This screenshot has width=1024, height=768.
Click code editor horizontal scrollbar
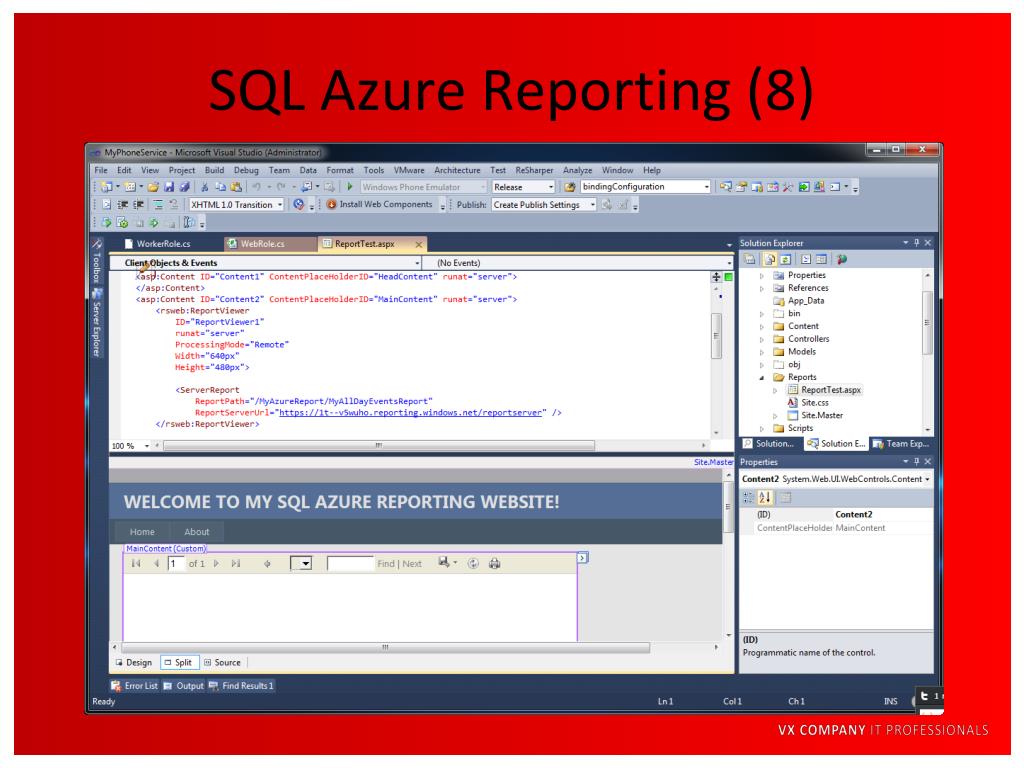click(379, 445)
